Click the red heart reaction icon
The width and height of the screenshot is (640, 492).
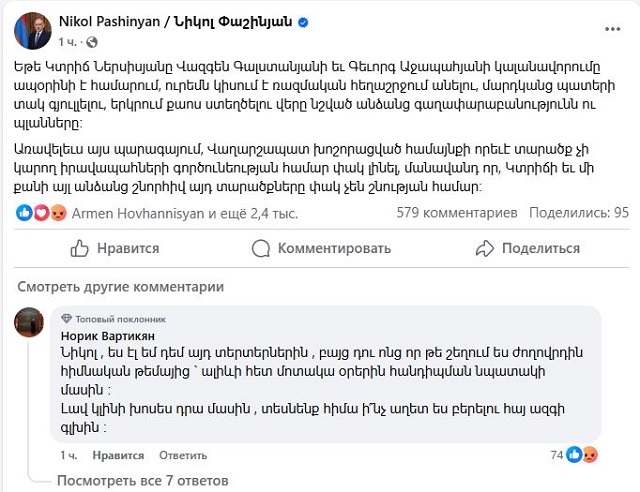[x=41, y=213]
